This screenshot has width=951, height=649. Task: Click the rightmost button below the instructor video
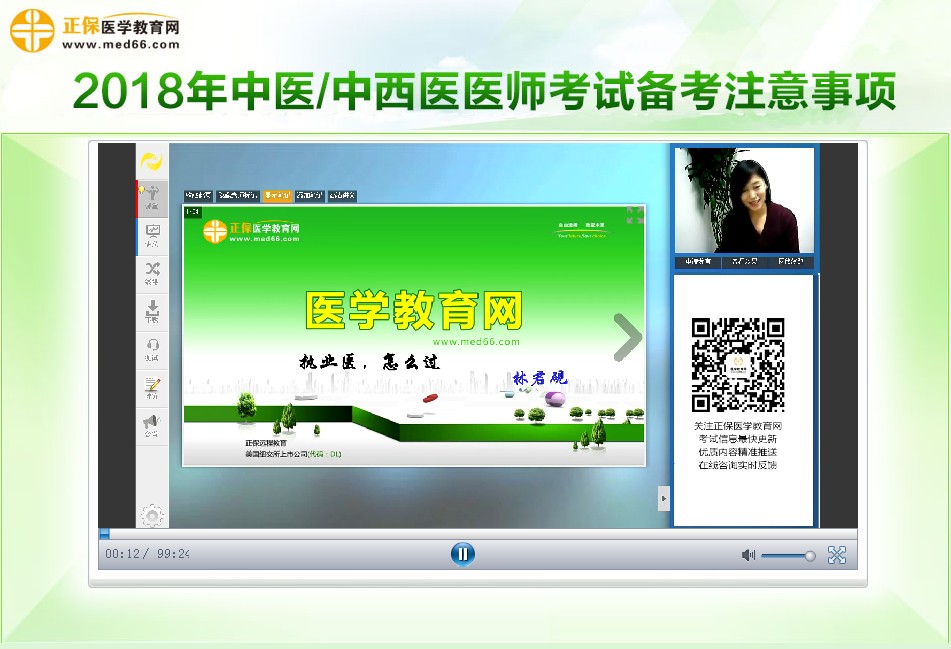[x=789, y=262]
